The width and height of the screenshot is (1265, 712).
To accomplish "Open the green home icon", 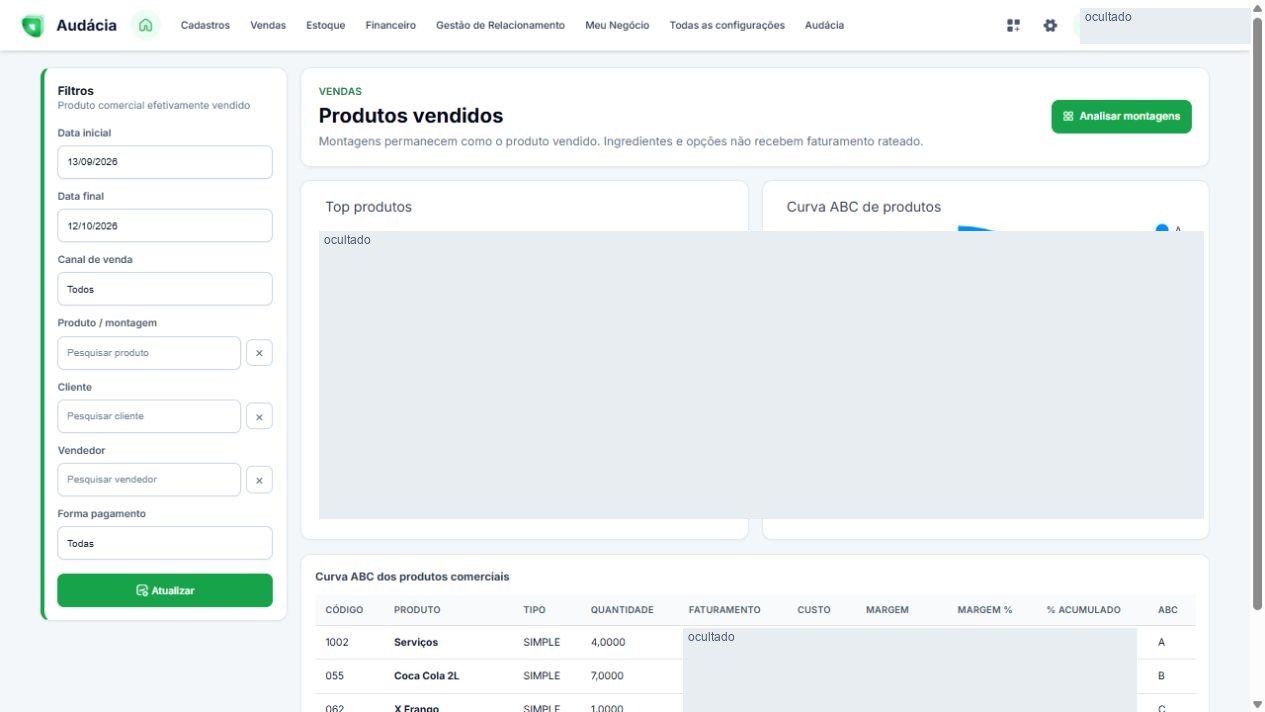I will click(x=146, y=26).
